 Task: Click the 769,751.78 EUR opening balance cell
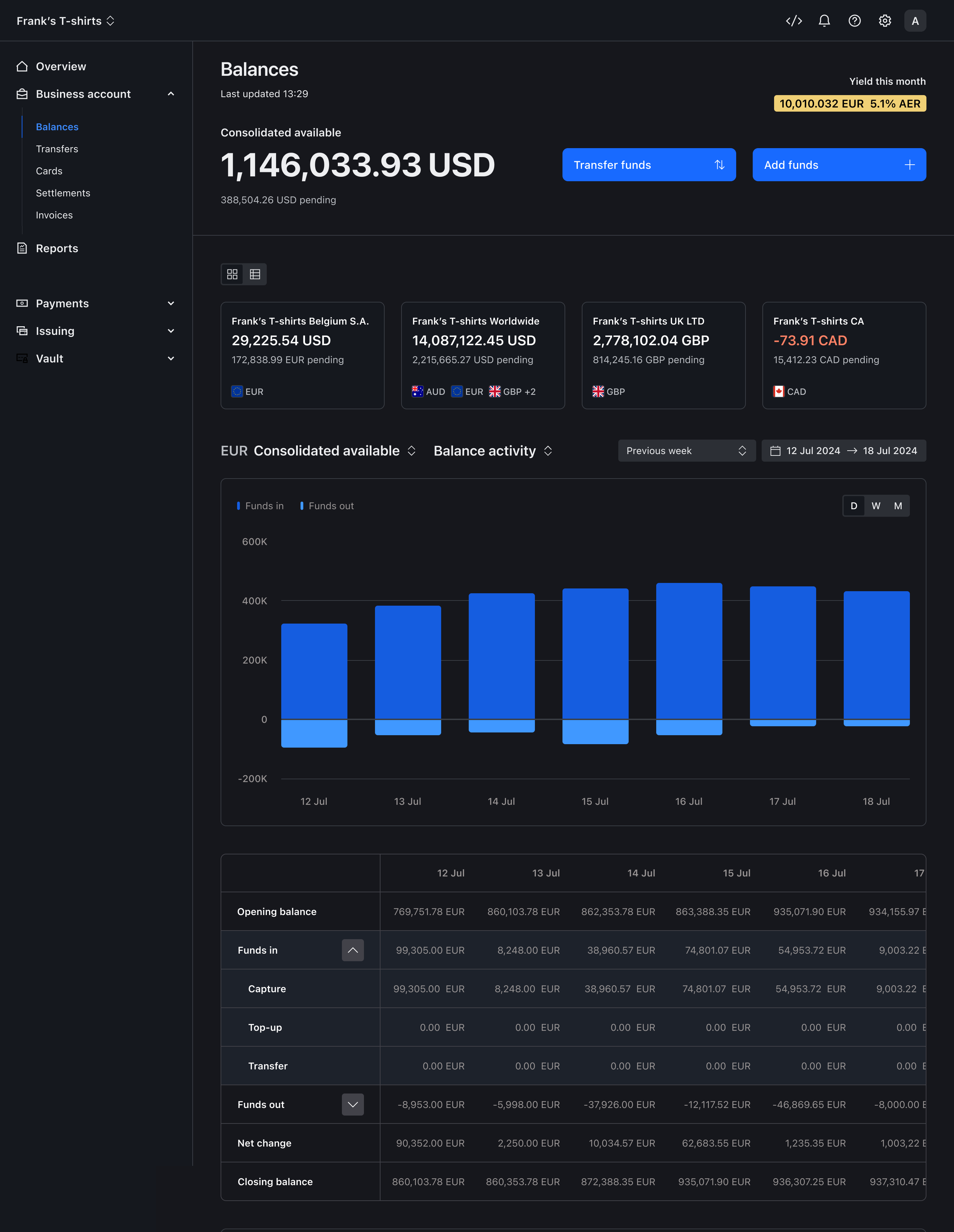click(429, 912)
